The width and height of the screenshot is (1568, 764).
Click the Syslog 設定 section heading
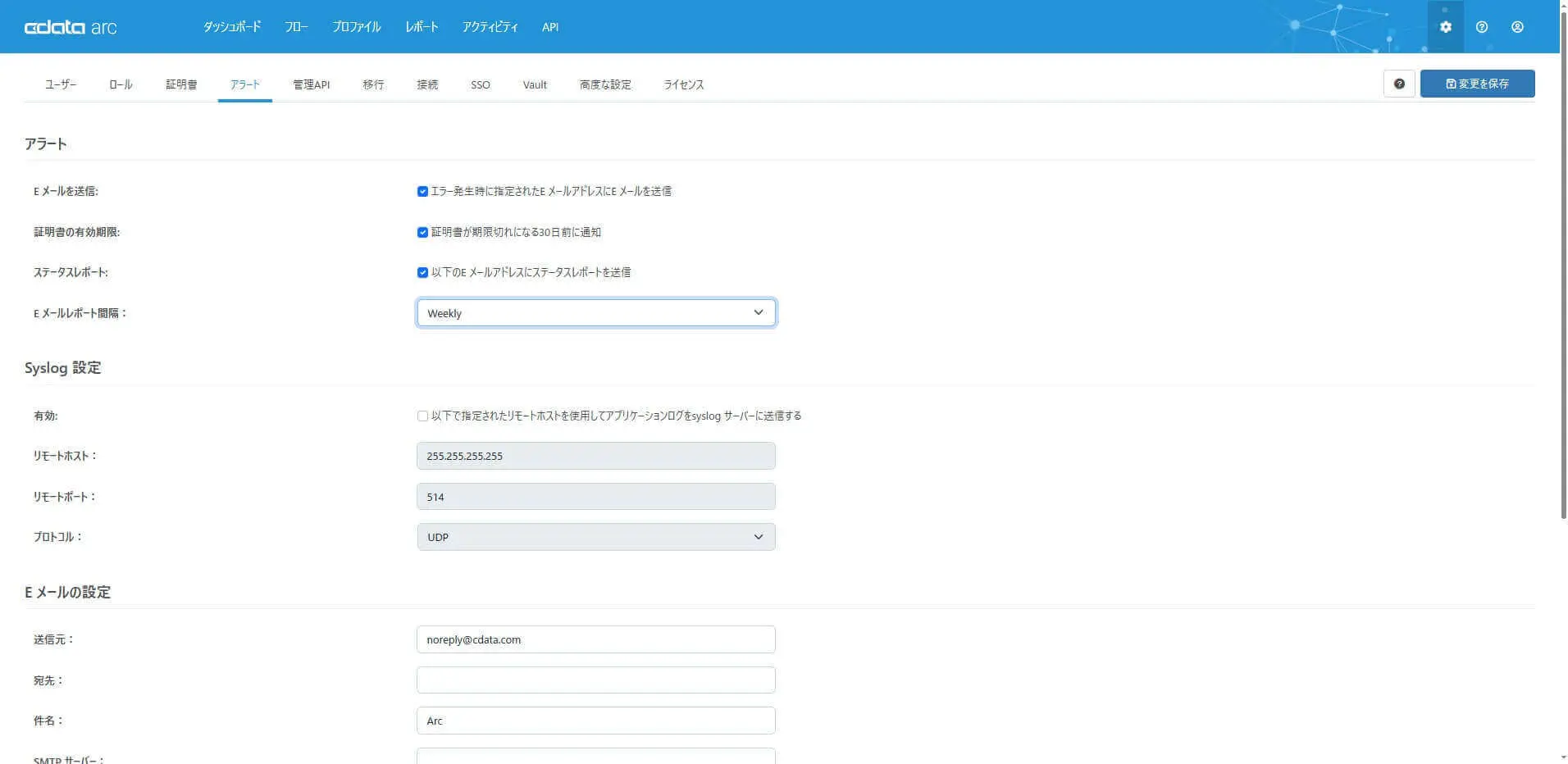(63, 367)
